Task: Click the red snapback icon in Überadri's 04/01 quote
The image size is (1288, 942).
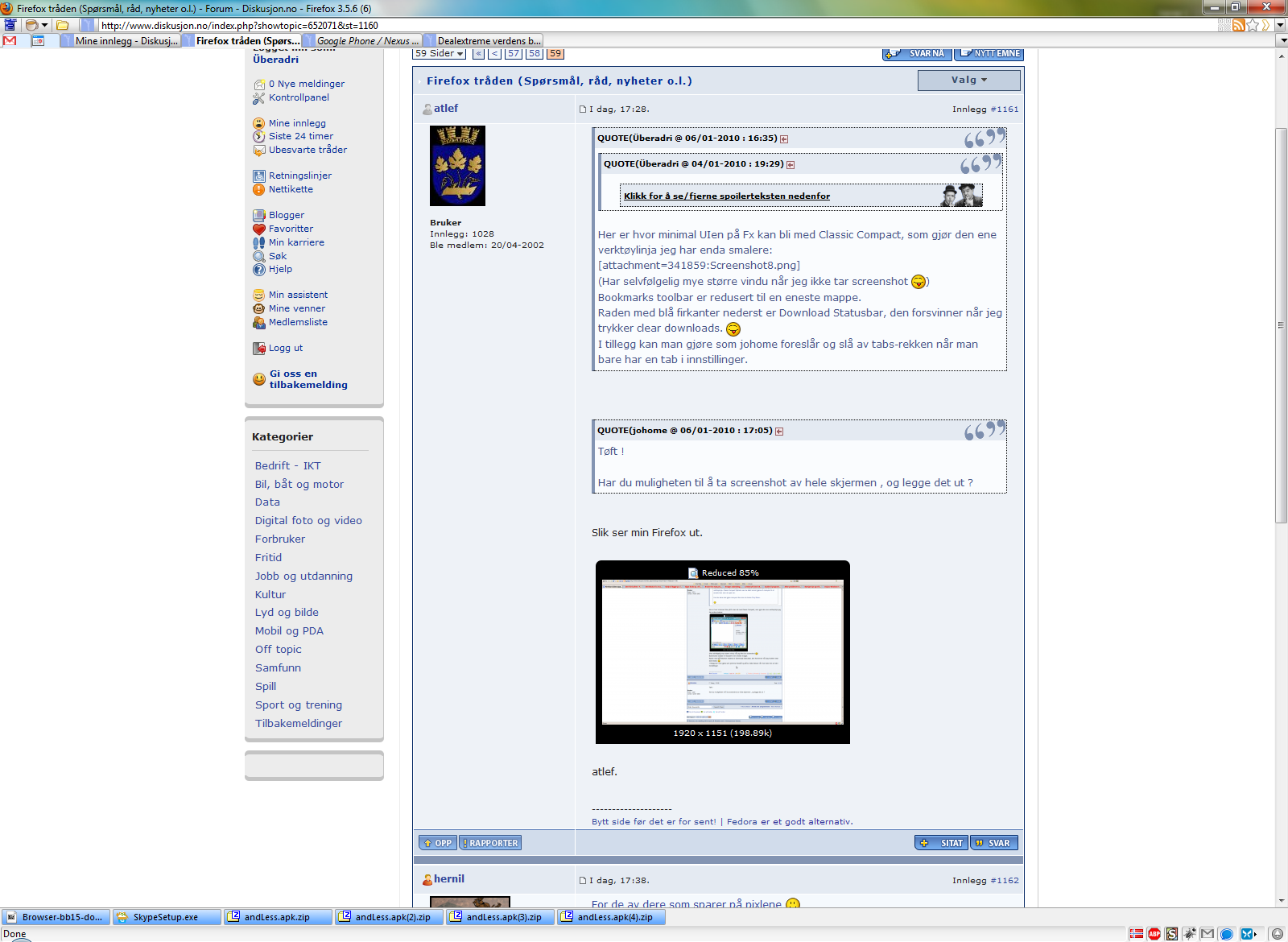Action: click(791, 165)
